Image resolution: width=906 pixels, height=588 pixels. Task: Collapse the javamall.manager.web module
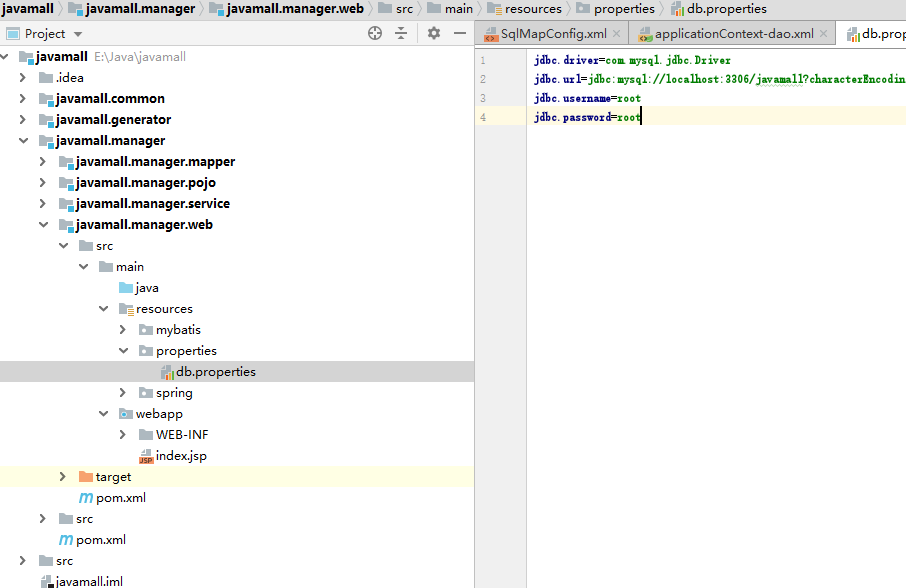click(43, 225)
